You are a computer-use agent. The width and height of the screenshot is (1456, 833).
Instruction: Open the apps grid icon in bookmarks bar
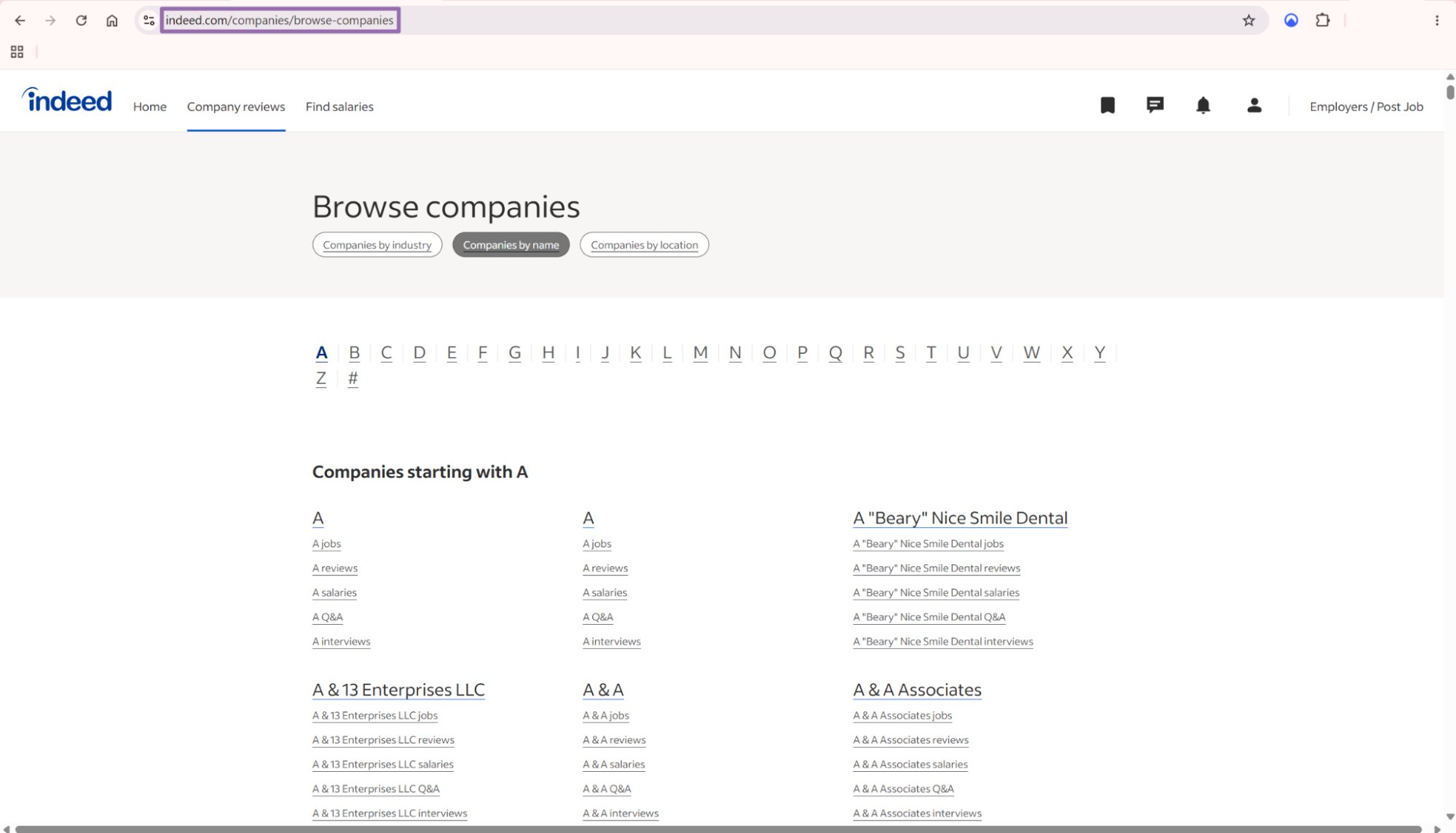[x=17, y=52]
